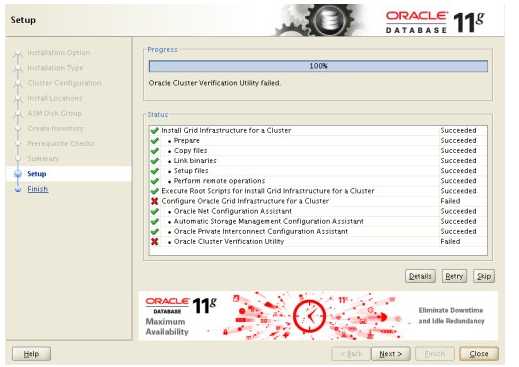Image resolution: width=519 pixels, height=367 pixels.
Task: Click the green check beside Link binaries
Action: [154, 161]
